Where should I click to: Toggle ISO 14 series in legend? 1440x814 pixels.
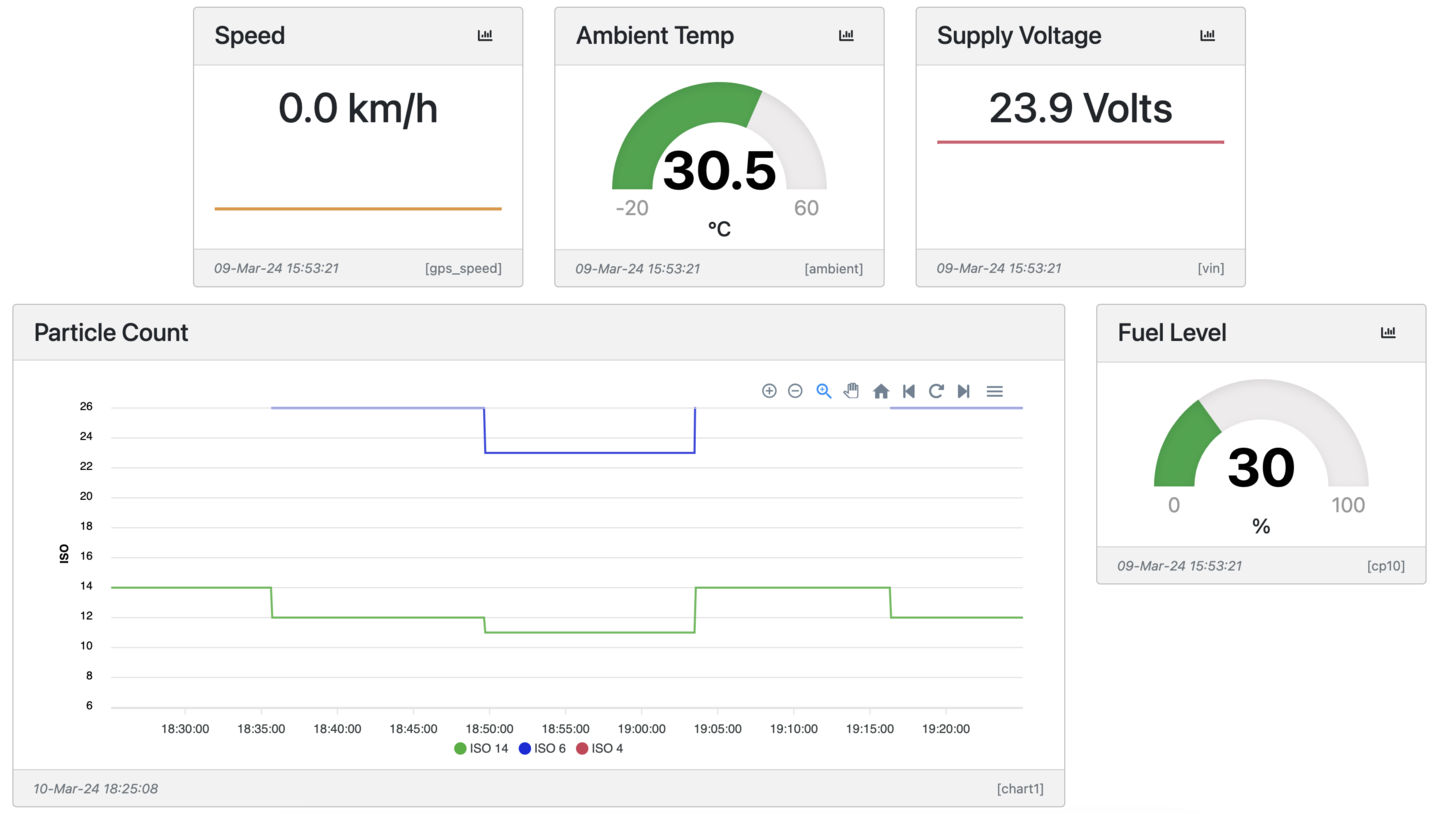click(482, 748)
